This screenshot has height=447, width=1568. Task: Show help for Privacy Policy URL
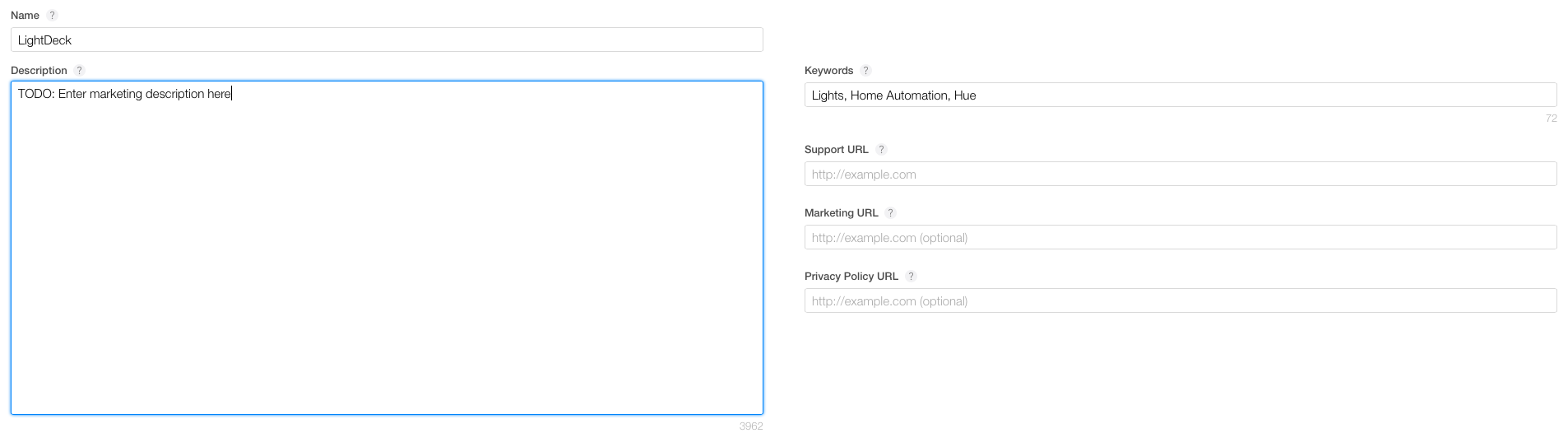912,277
